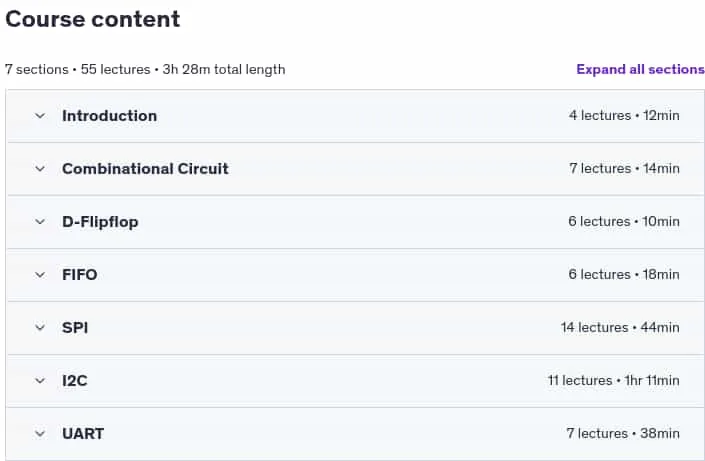705x461 pixels.
Task: Expand the D-Flipflop section title
Action: coord(100,222)
